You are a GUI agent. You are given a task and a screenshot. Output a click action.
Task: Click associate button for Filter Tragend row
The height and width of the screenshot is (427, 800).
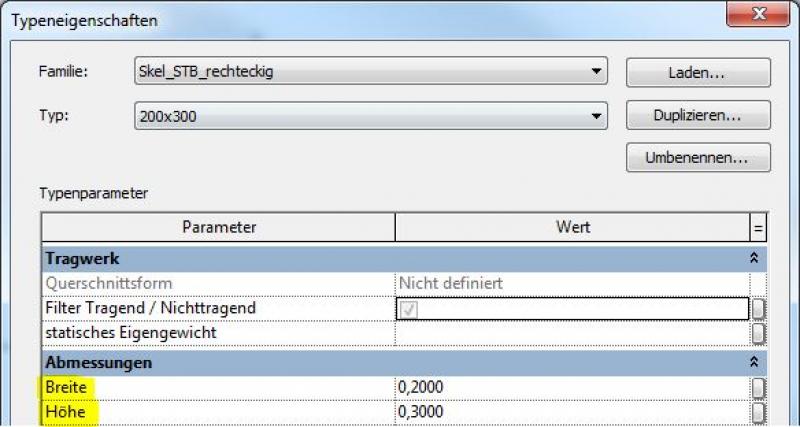pos(758,308)
